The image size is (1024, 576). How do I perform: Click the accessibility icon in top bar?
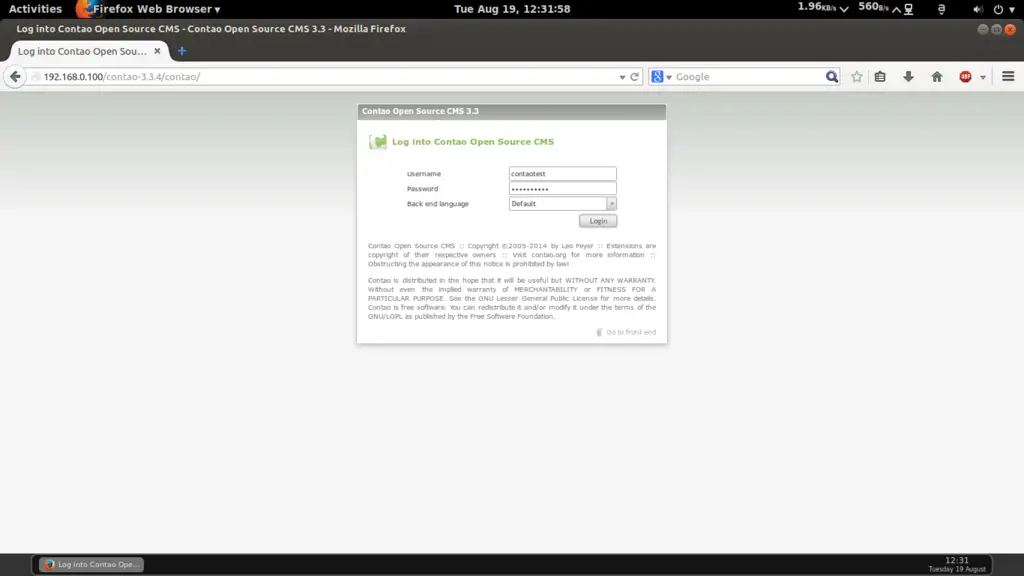click(941, 10)
